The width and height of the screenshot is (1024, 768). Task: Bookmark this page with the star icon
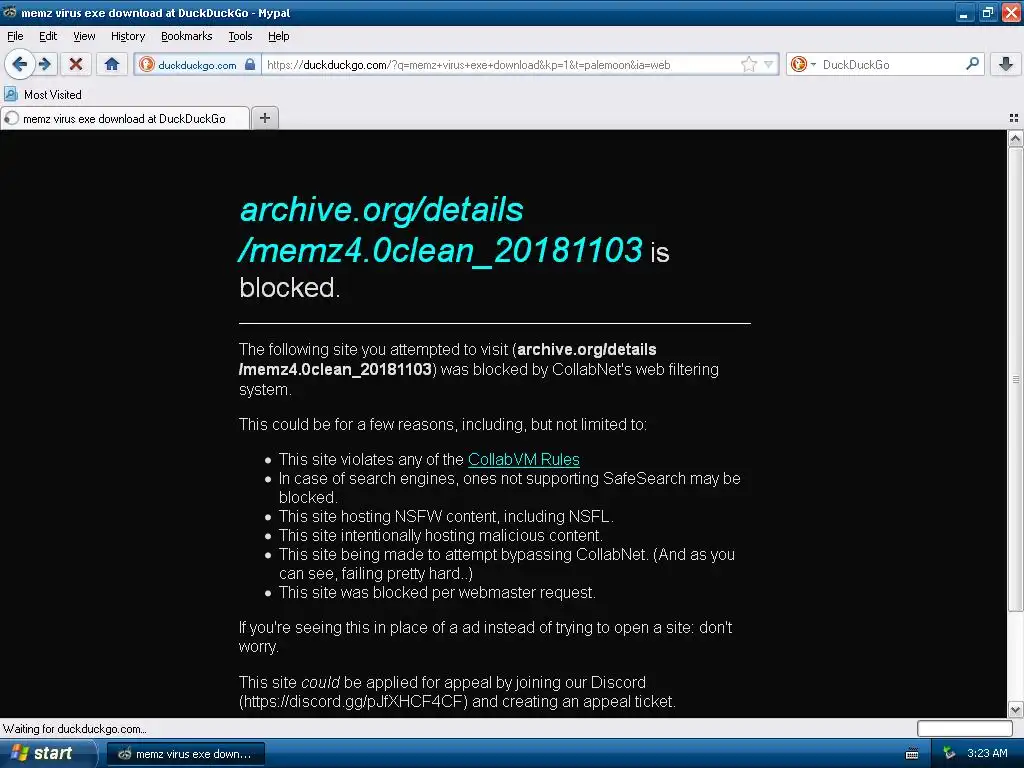pyautogui.click(x=748, y=64)
